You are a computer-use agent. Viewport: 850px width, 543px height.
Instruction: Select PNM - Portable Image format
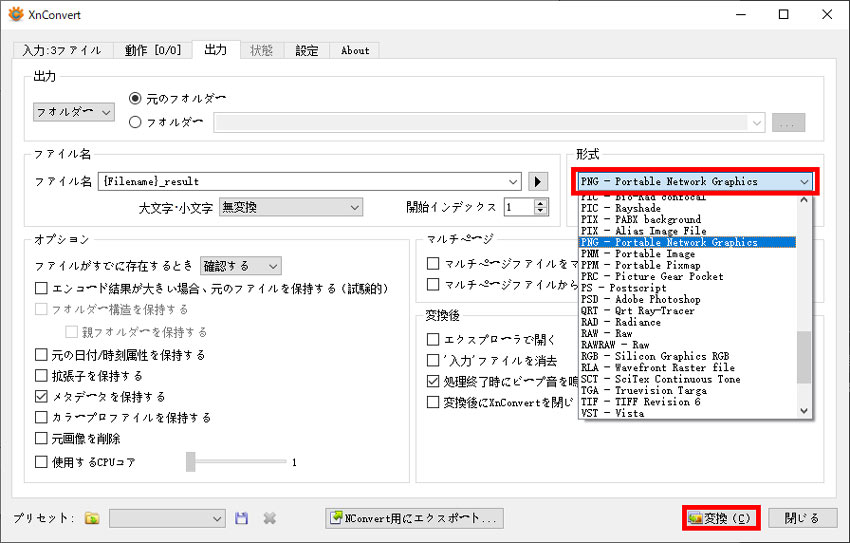[687, 254]
